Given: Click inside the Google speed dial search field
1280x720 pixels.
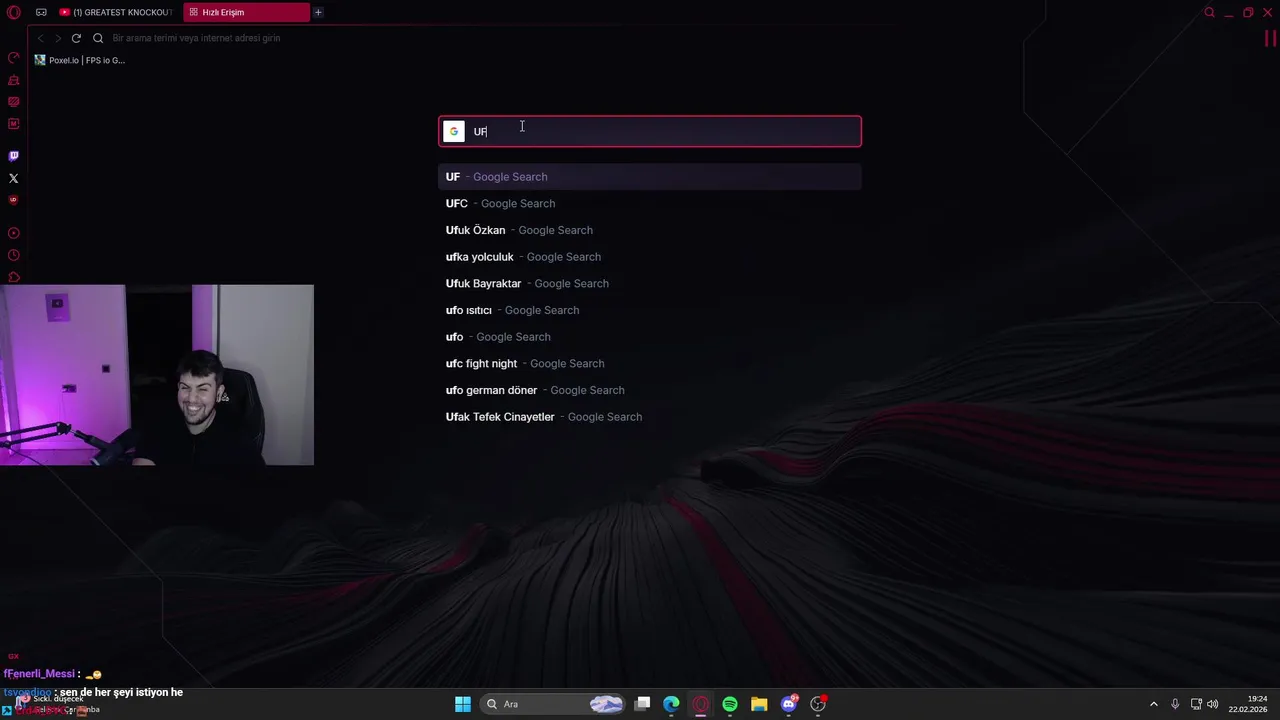Looking at the screenshot, I should point(650,131).
